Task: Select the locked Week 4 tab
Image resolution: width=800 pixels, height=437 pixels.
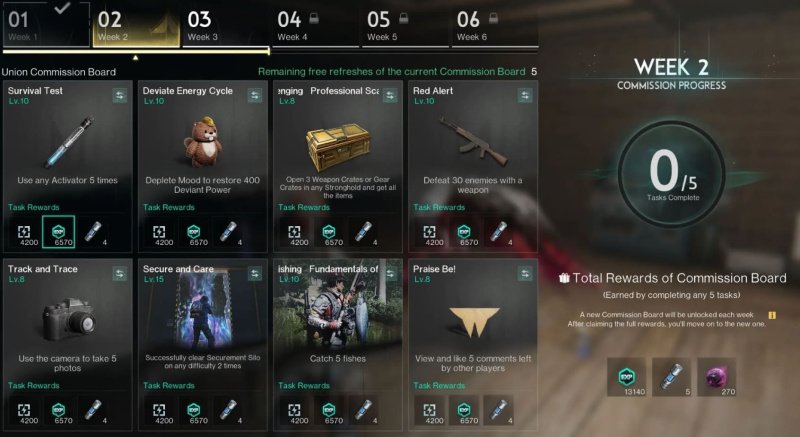Action: 315,24
